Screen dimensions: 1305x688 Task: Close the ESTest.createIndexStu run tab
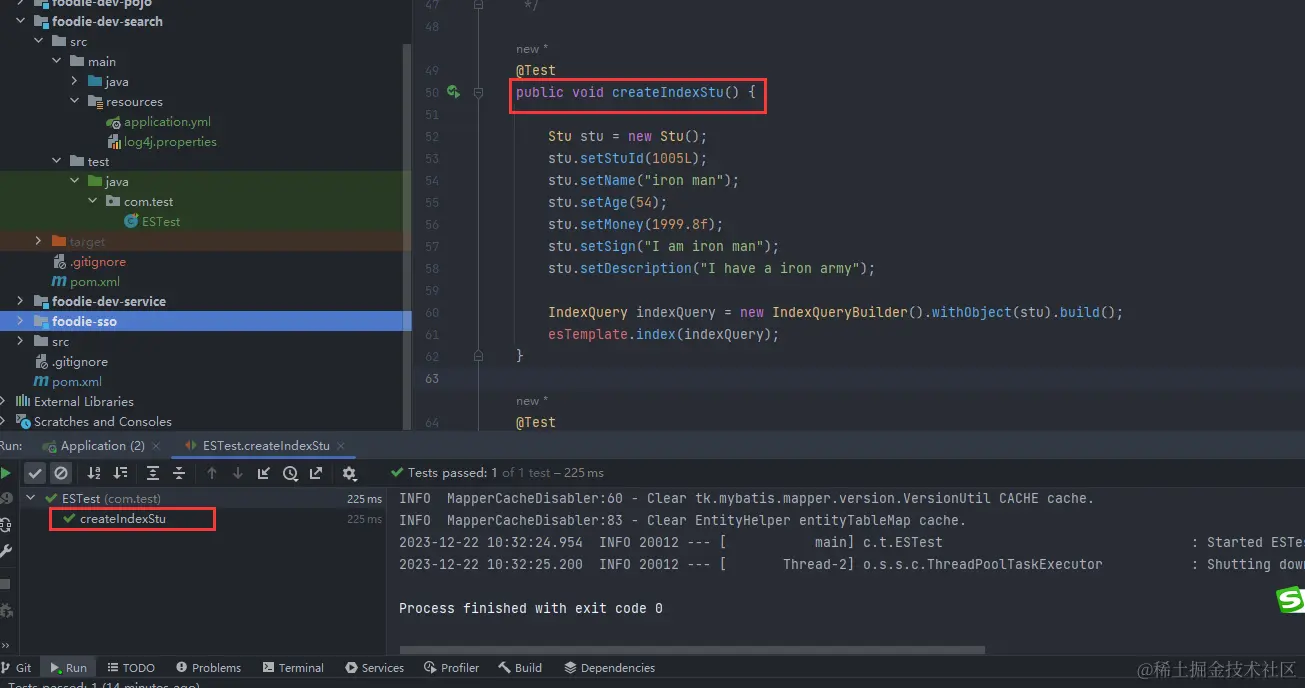pos(342,446)
